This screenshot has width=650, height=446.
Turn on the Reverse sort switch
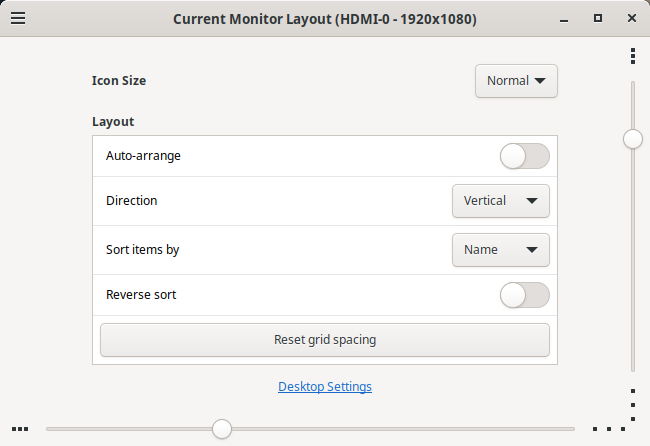pyautogui.click(x=524, y=295)
